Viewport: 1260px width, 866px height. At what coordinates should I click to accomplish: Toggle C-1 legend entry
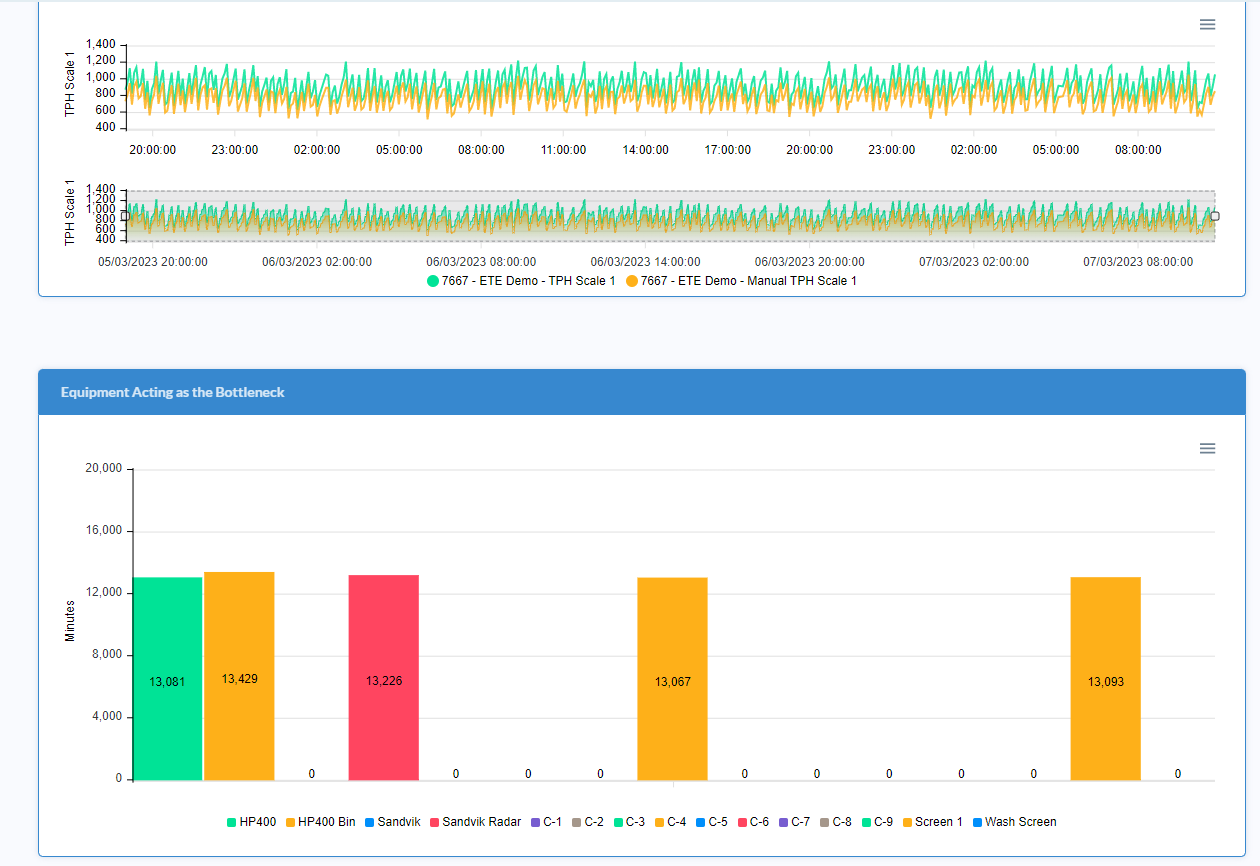(546, 822)
